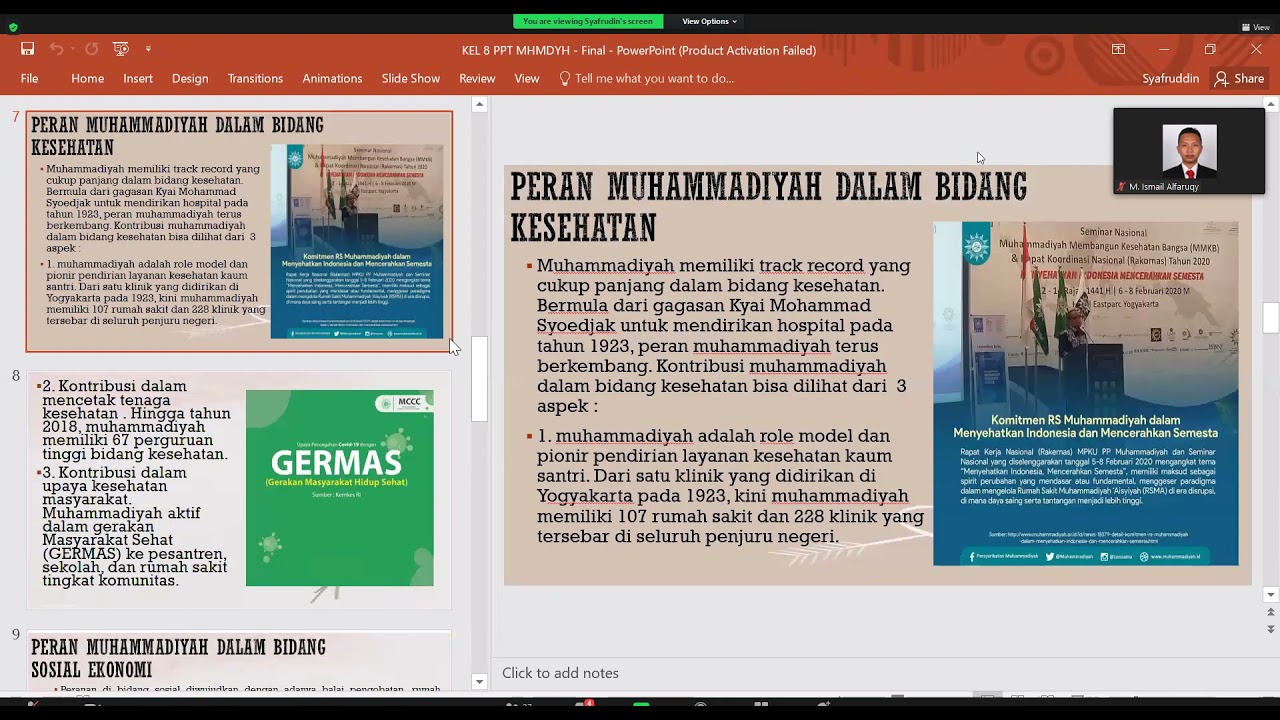This screenshot has height=720, width=1280.
Task: Go to previous slide using double-up arrow
Action: click(1271, 612)
